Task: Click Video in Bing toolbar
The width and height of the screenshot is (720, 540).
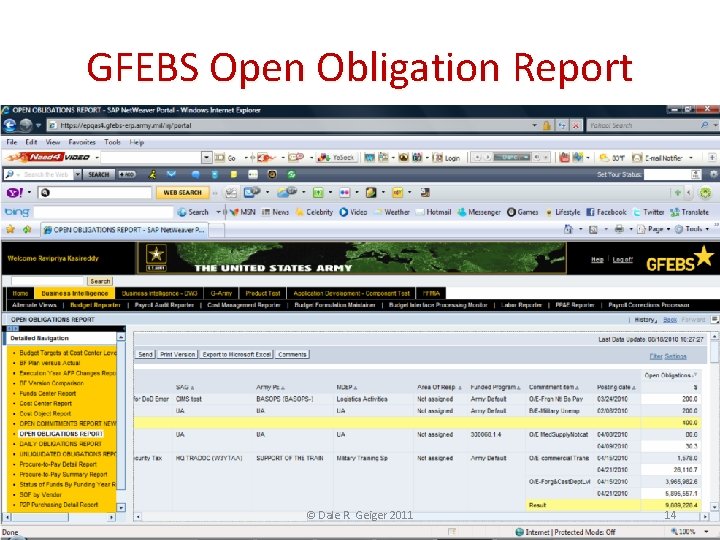Action: (x=353, y=212)
